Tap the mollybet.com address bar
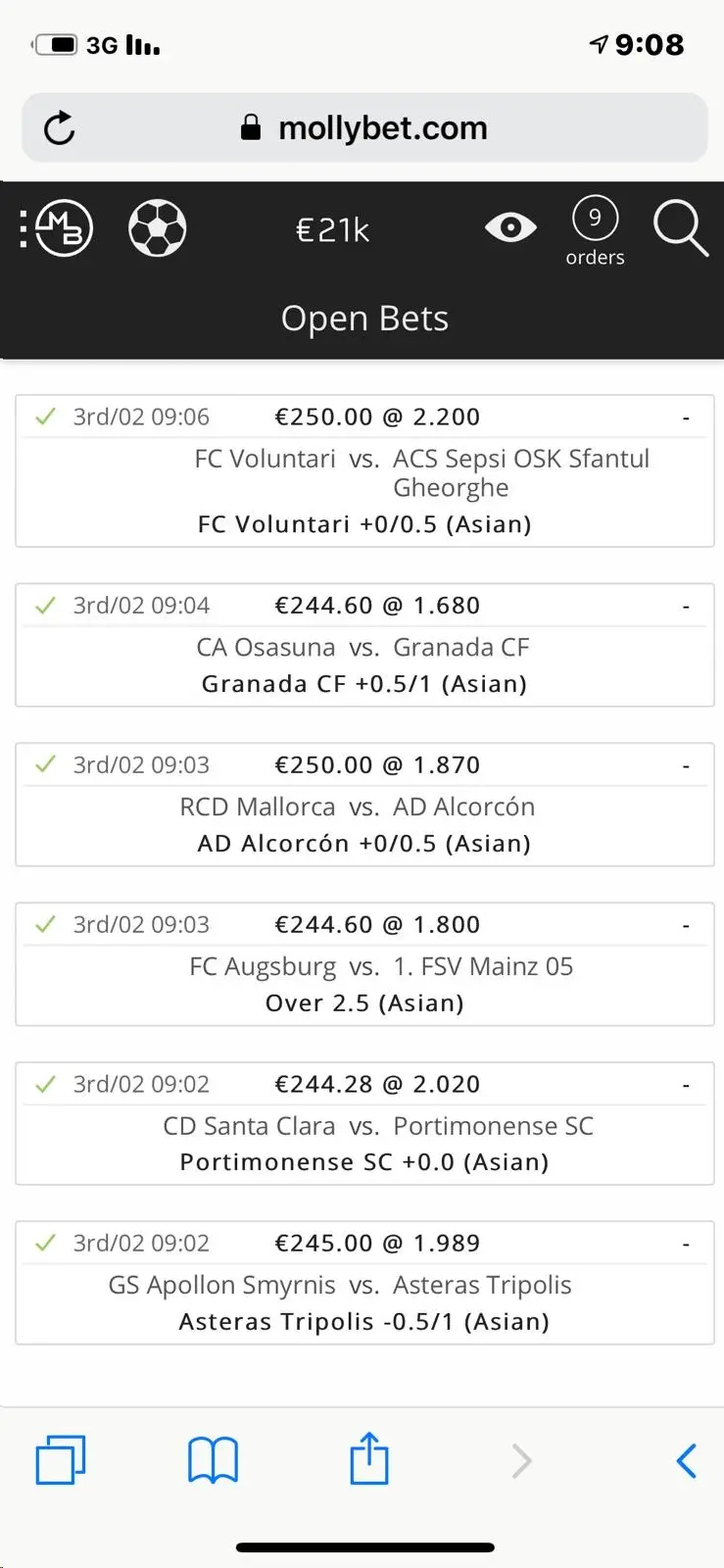The image size is (724, 1568). coord(382,128)
